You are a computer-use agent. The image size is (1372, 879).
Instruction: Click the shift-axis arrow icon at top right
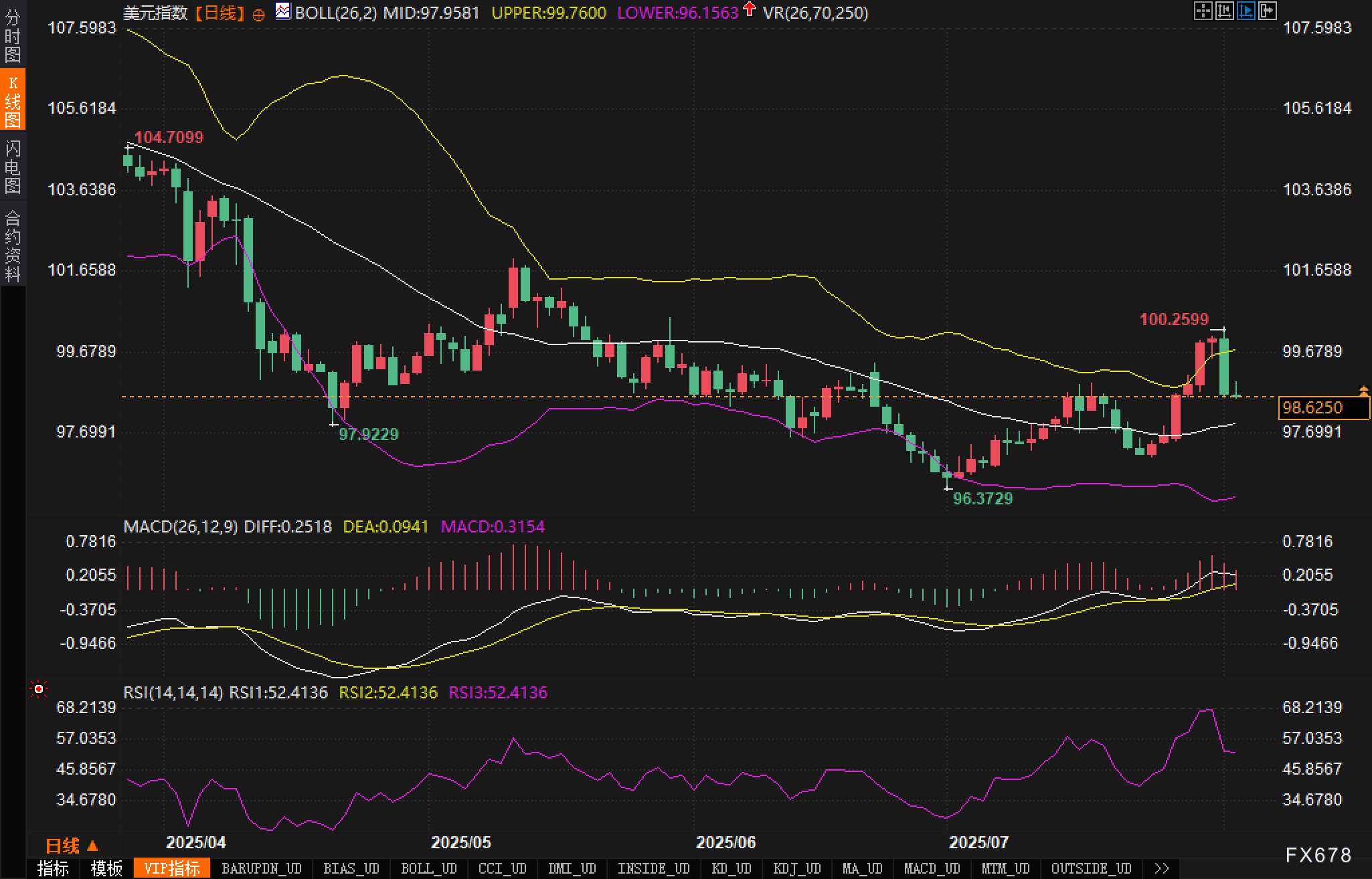(x=1267, y=11)
